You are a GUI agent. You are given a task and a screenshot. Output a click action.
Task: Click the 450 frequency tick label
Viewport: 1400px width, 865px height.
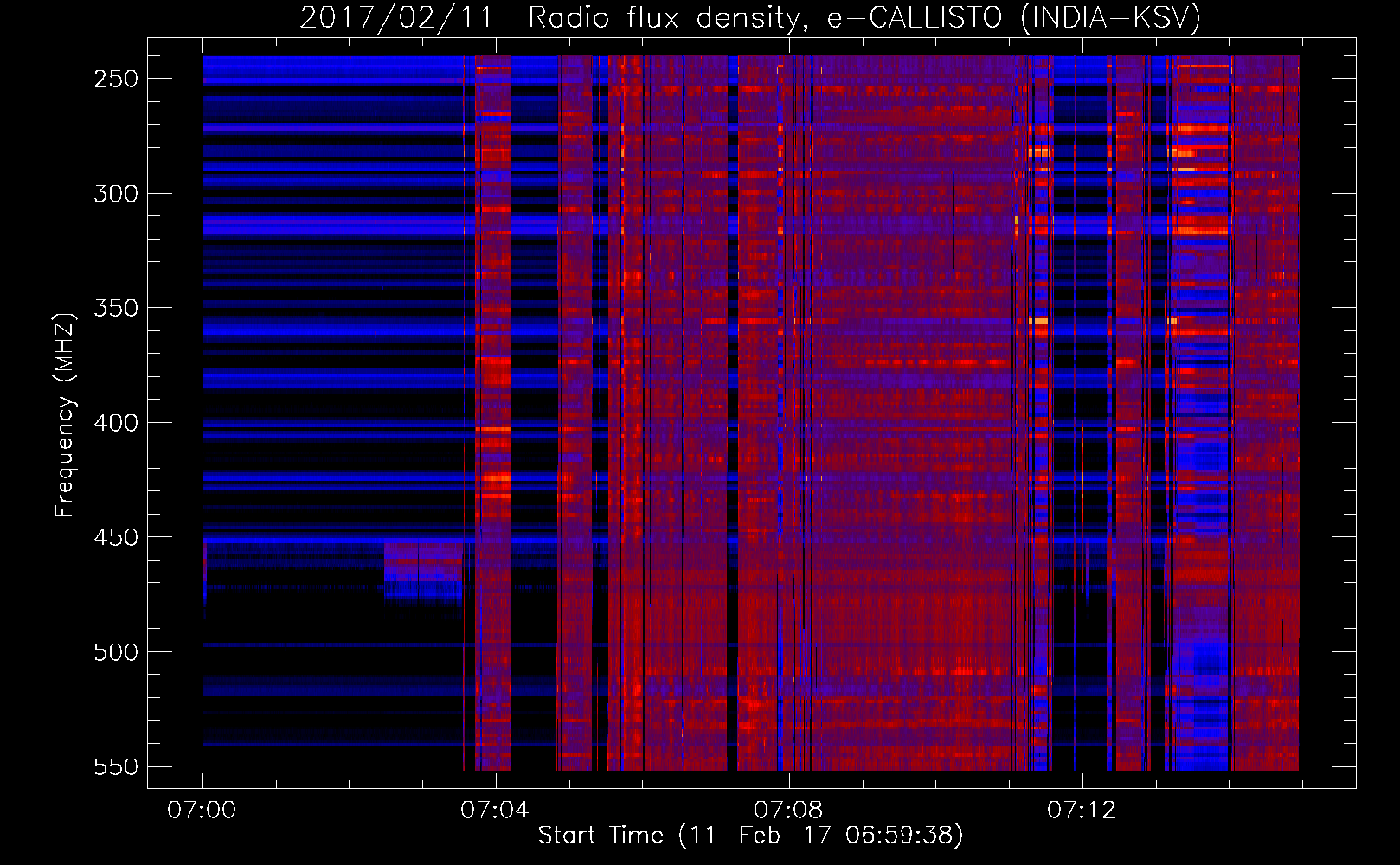tap(116, 537)
